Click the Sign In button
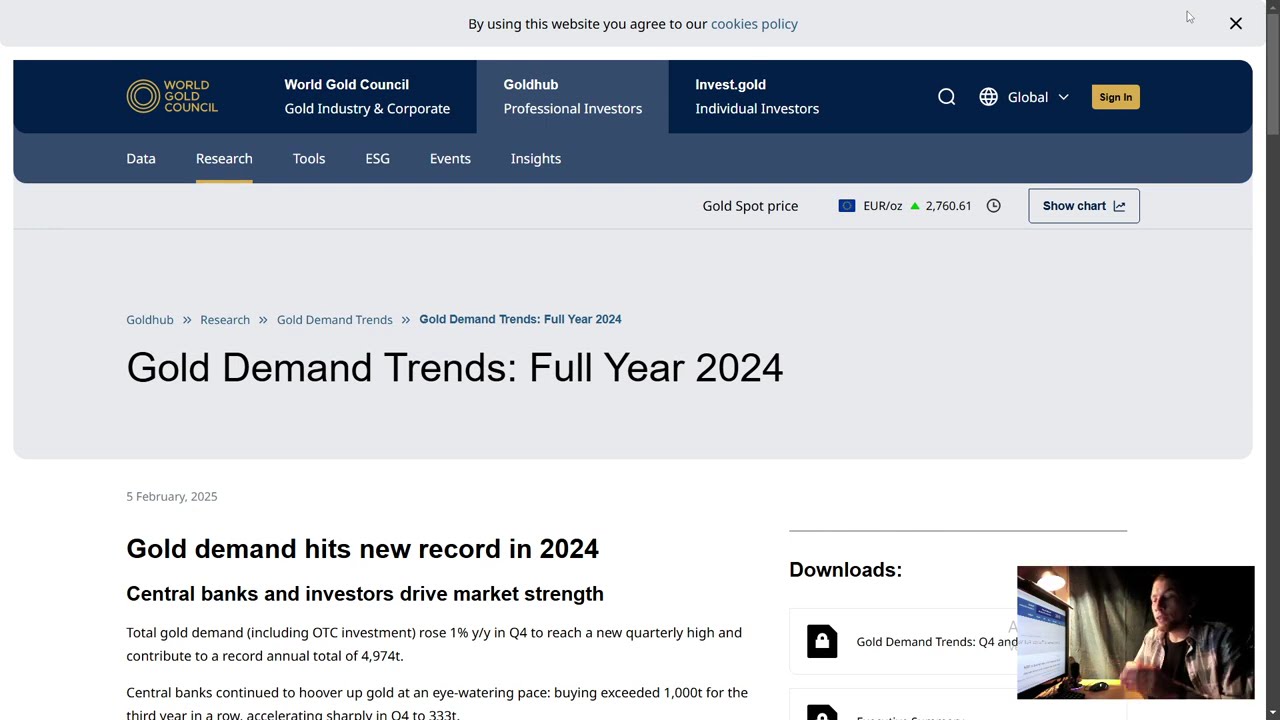 (x=1115, y=97)
